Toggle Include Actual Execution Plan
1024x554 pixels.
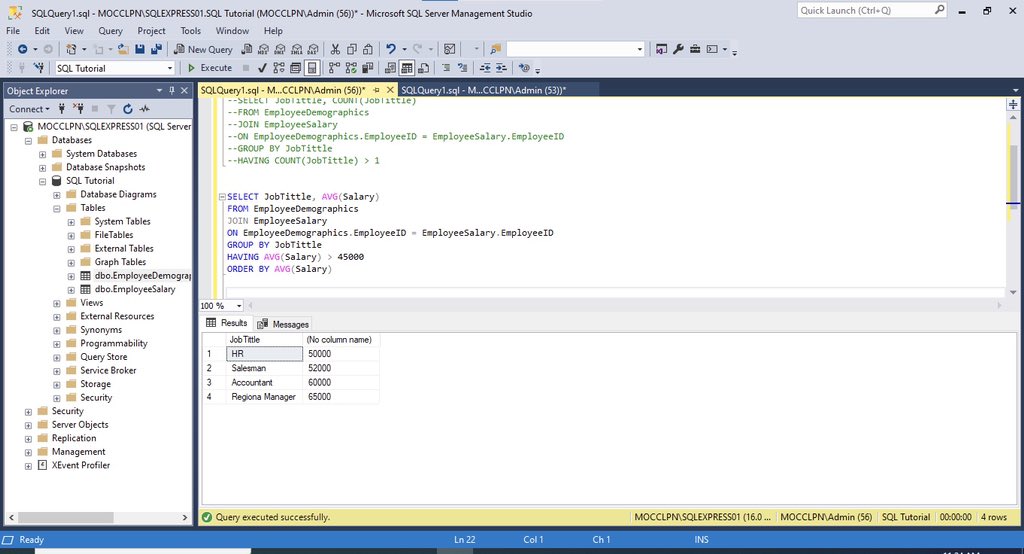(x=334, y=68)
